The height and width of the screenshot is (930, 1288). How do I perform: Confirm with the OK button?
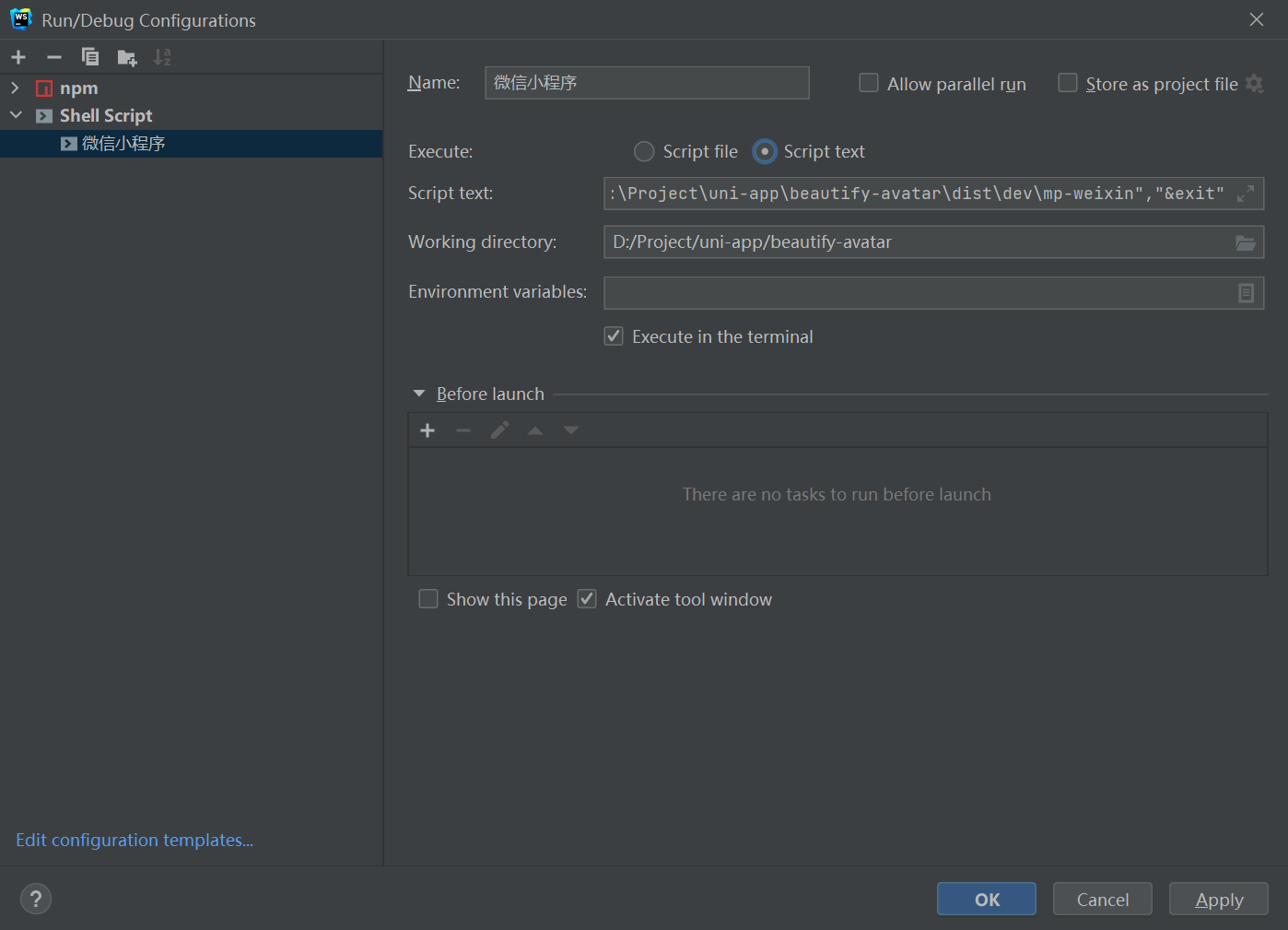[x=987, y=899]
